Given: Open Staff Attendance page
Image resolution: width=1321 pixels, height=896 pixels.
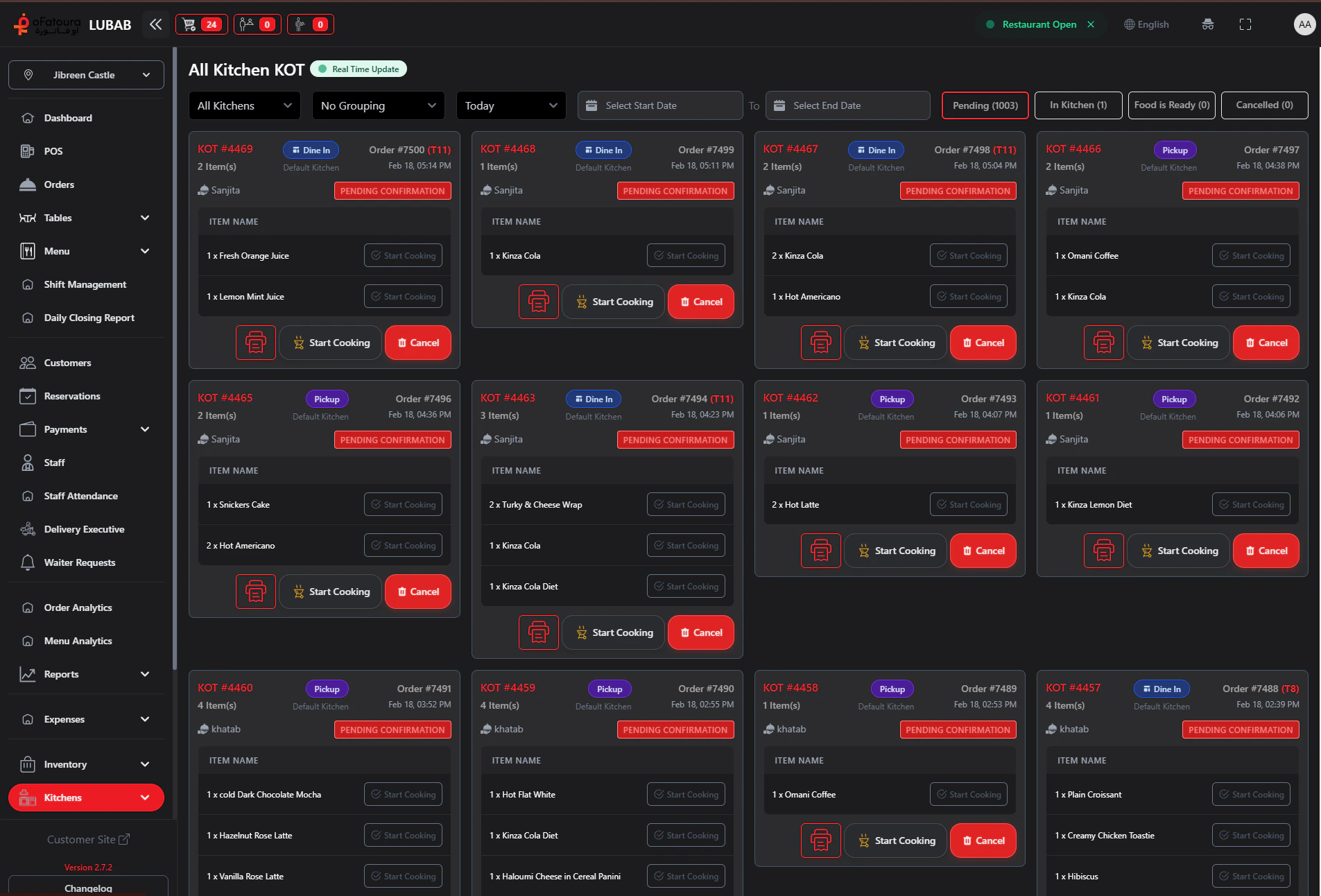Looking at the screenshot, I should (86, 496).
